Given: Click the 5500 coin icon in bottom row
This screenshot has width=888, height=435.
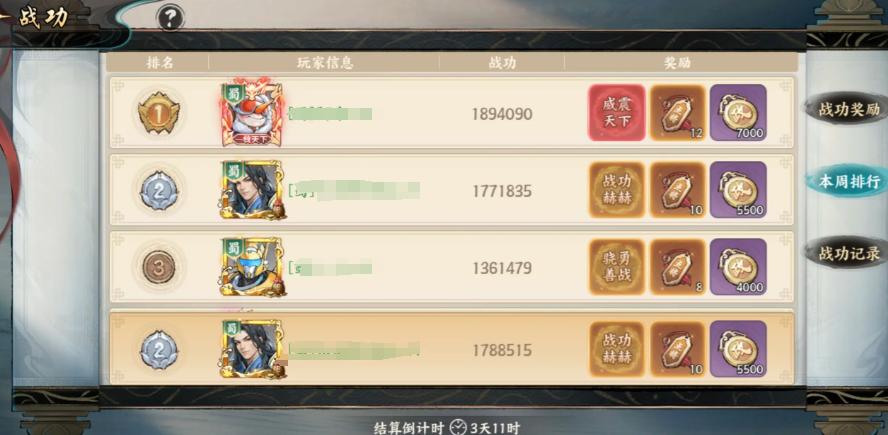Looking at the screenshot, I should [x=738, y=349].
